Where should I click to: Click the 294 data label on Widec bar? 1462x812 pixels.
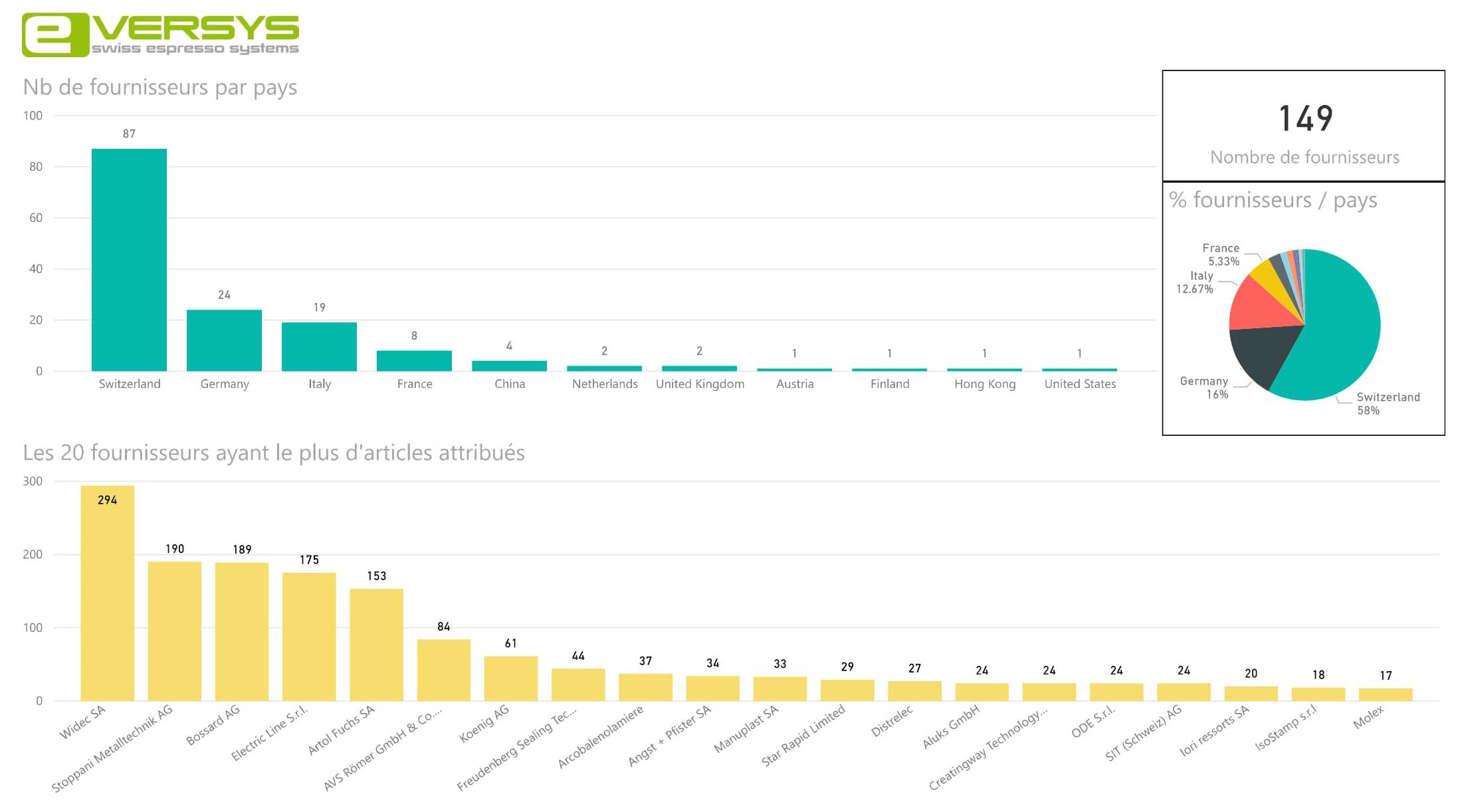pos(107,500)
